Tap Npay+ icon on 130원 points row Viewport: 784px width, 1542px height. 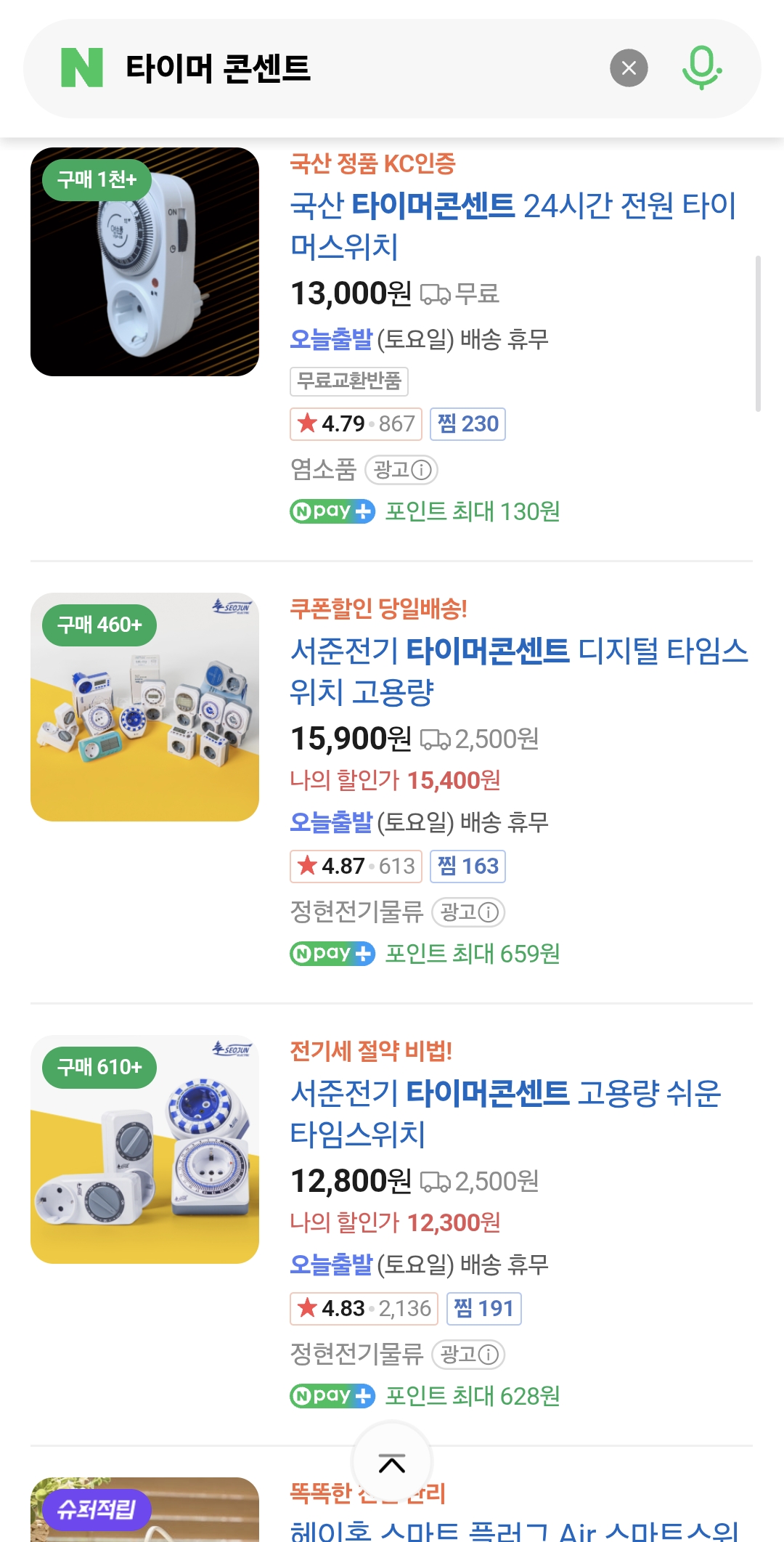point(332,511)
